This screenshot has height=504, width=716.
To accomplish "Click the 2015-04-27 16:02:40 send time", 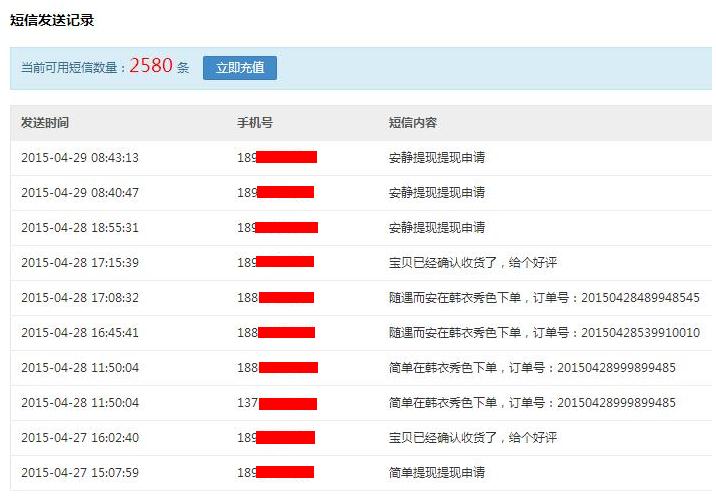I will (x=80, y=438).
